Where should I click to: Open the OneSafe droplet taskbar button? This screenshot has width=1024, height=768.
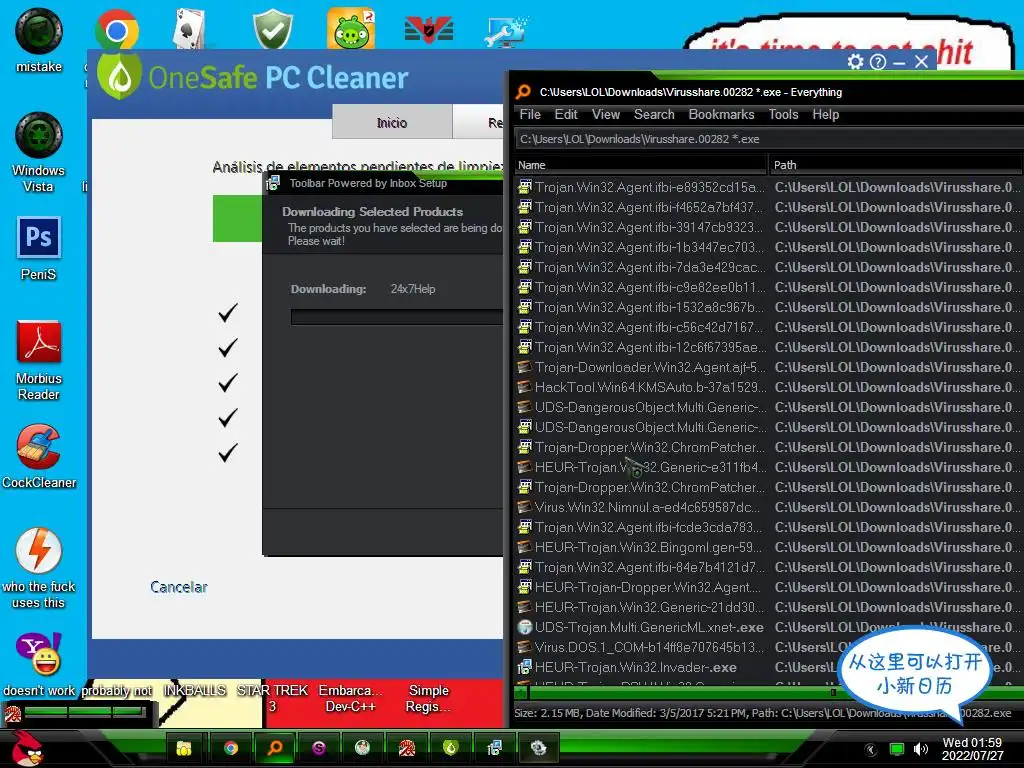coord(451,748)
